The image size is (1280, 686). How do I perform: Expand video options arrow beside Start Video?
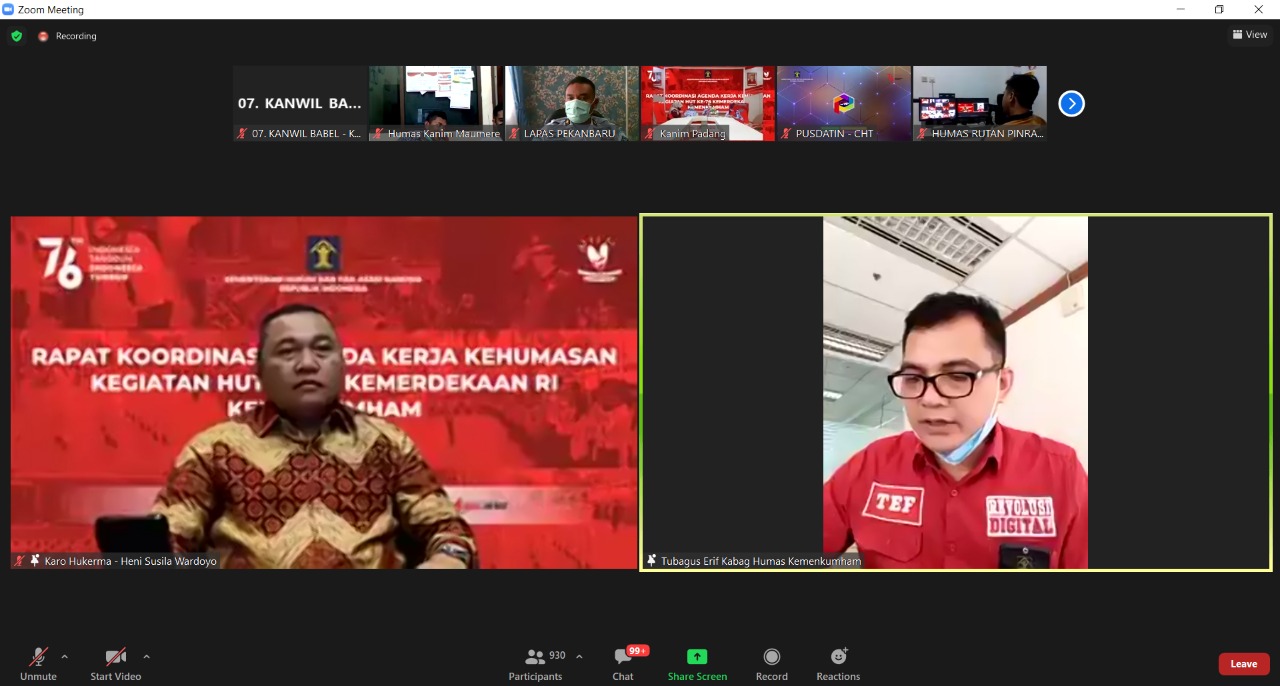pos(146,657)
